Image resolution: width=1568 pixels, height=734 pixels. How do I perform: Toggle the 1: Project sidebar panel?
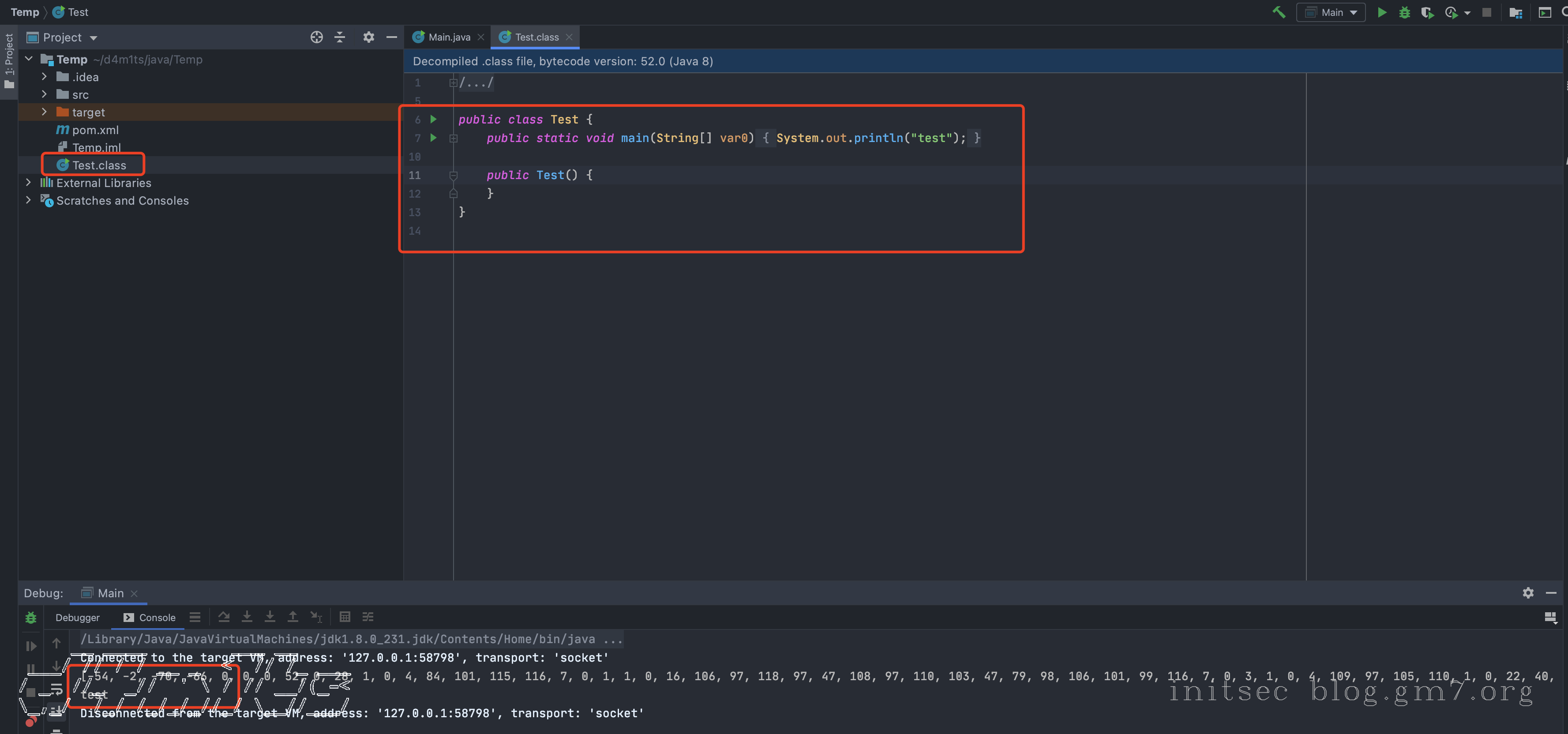pos(8,61)
